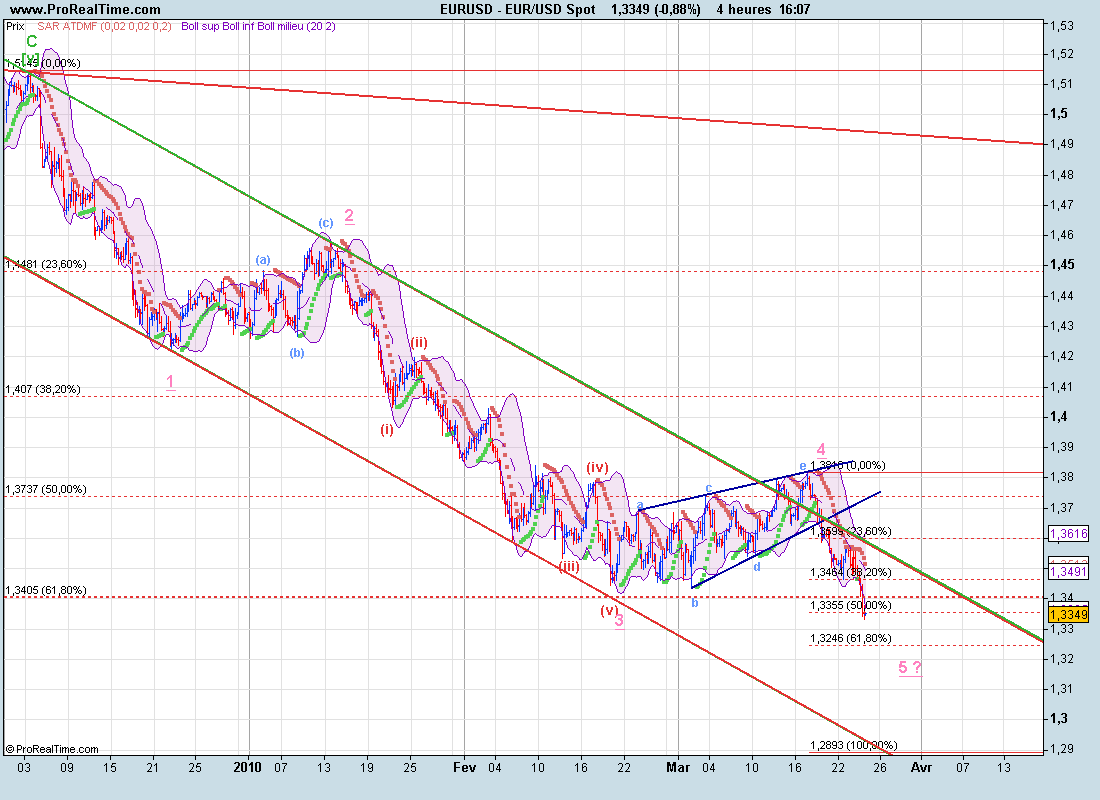
Task: Open Boll sup Boll inf Boll milieu label
Action: tap(258, 26)
